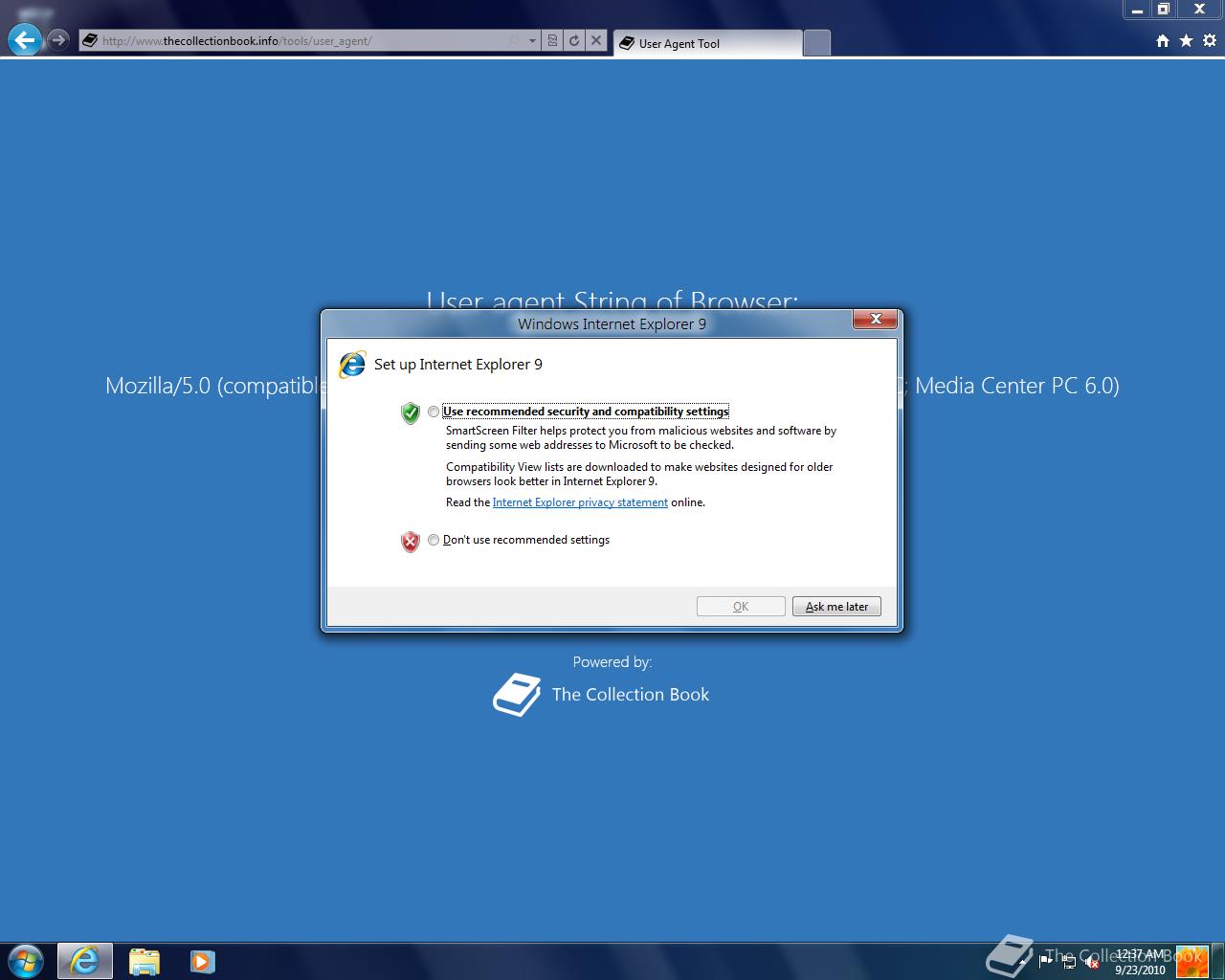1225x980 pixels.
Task: Click the Media Center PC 6.0 text
Action: (x=1017, y=386)
